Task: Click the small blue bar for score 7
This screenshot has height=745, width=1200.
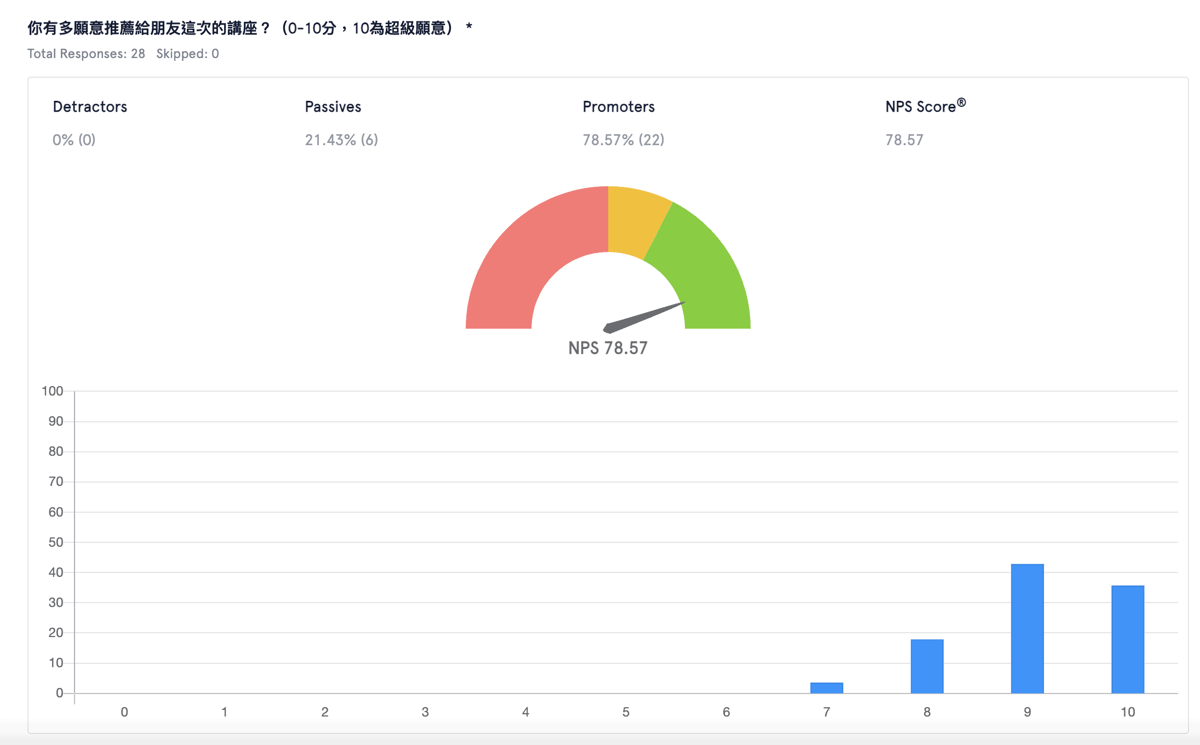Action: point(827,688)
